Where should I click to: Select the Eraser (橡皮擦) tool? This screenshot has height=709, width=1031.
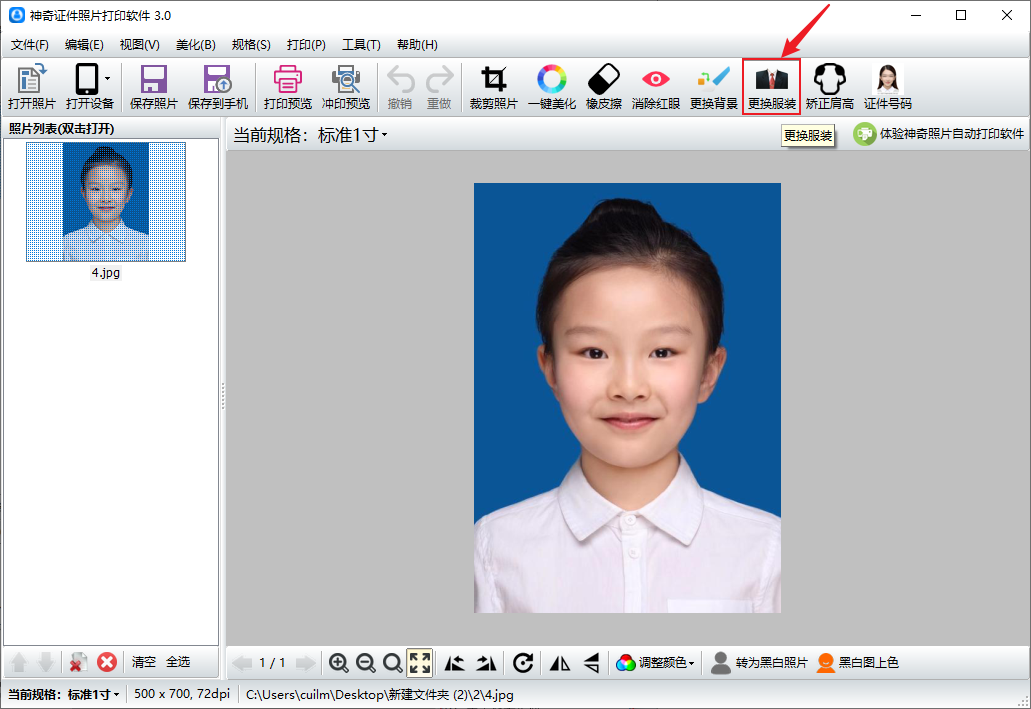point(603,87)
